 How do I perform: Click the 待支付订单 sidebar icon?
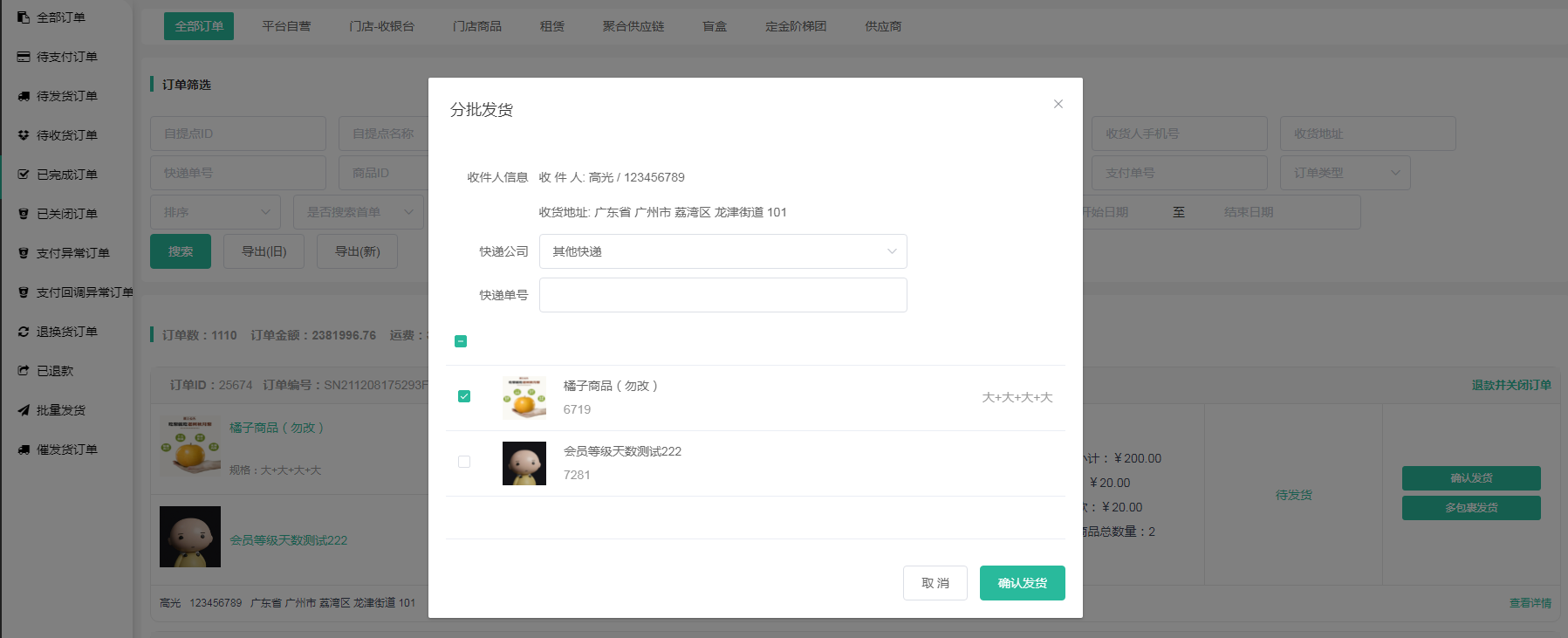coord(24,57)
